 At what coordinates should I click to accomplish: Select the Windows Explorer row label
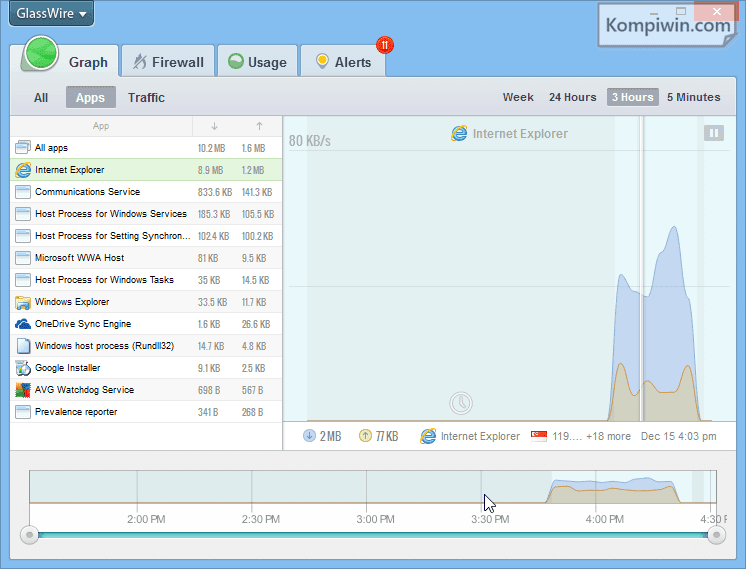[72, 302]
